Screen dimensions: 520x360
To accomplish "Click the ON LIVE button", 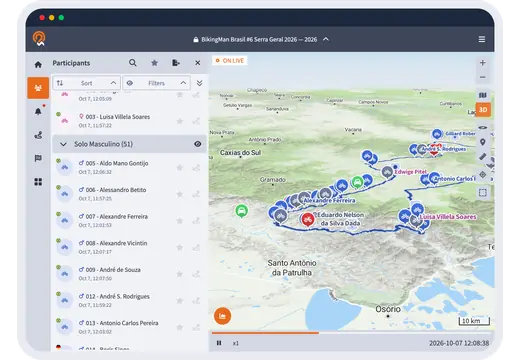I will (x=230, y=61).
